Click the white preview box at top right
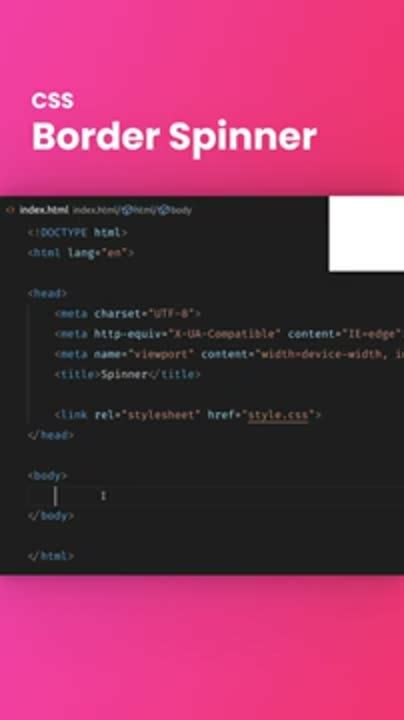 pyautogui.click(x=366, y=234)
